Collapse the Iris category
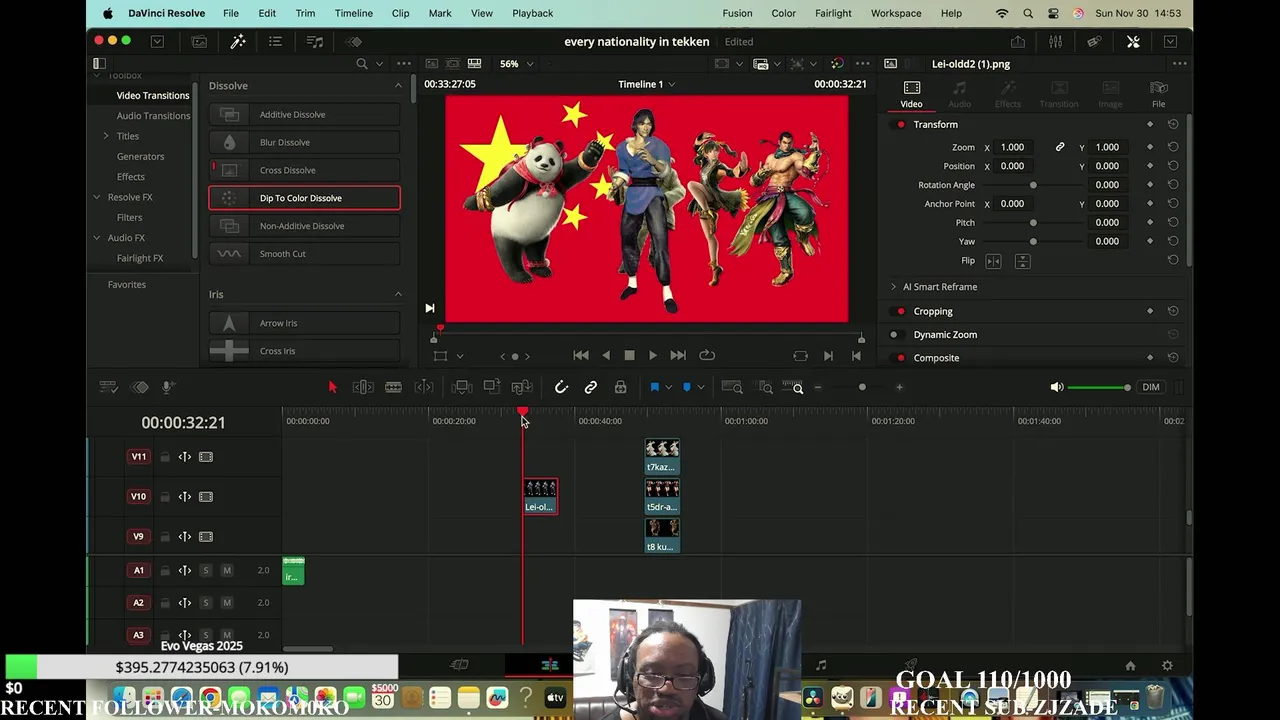The image size is (1280, 720). point(398,294)
